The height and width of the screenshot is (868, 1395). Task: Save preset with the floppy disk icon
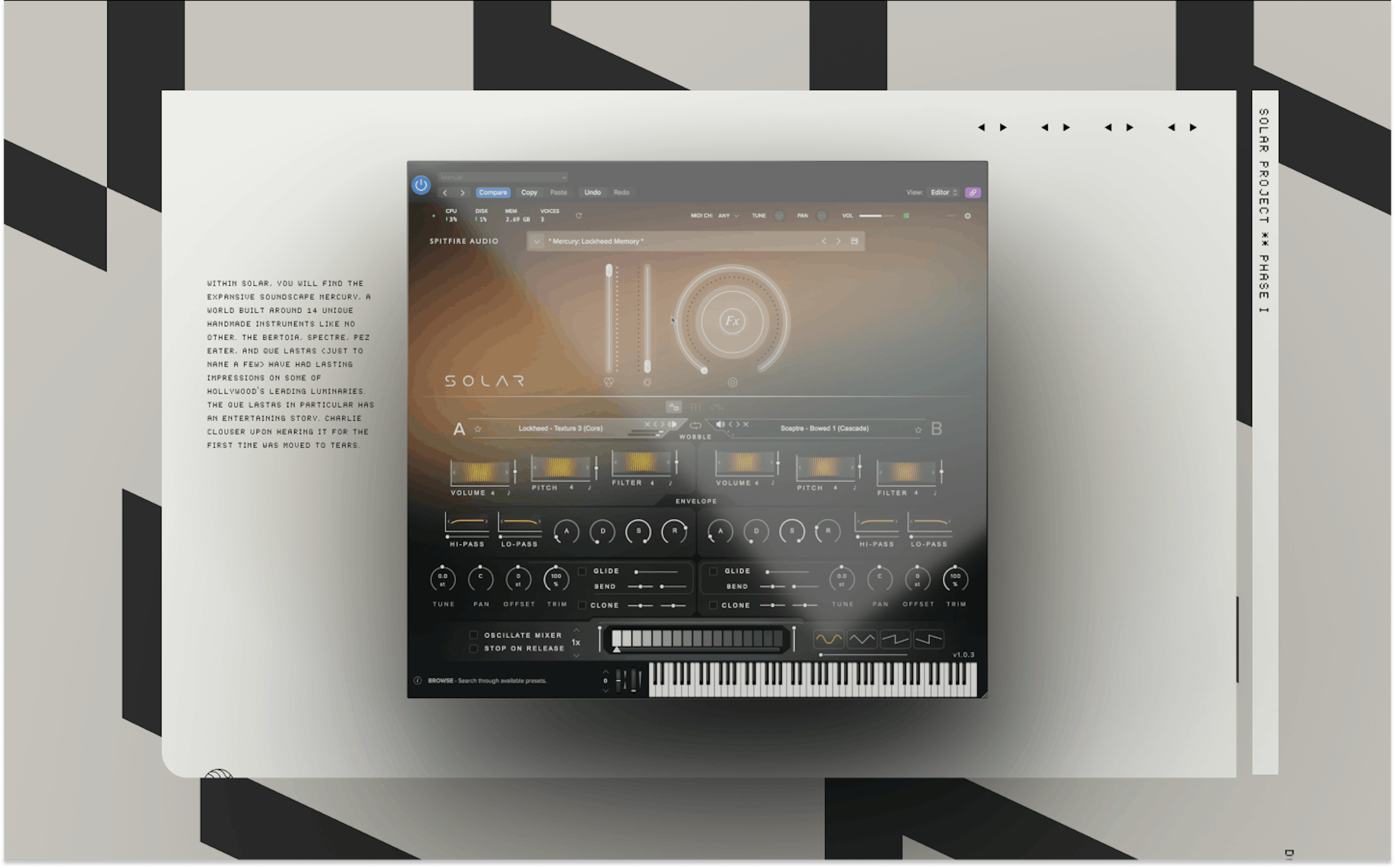[x=854, y=241]
